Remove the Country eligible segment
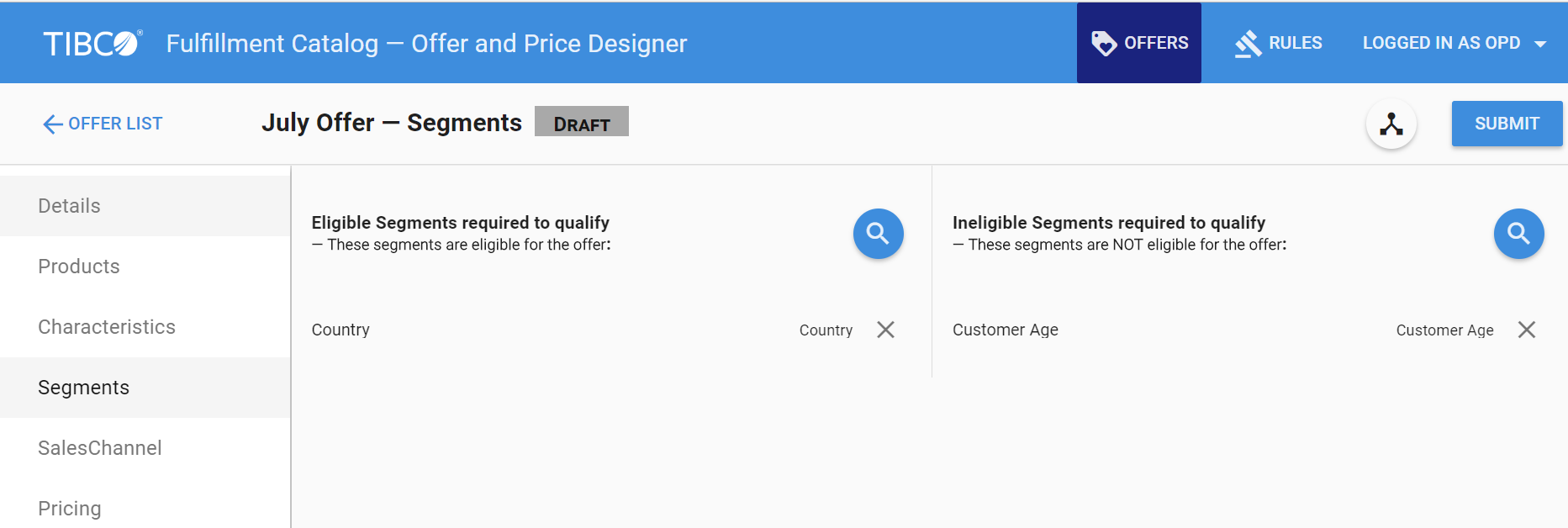The height and width of the screenshot is (528, 1568). [885, 330]
